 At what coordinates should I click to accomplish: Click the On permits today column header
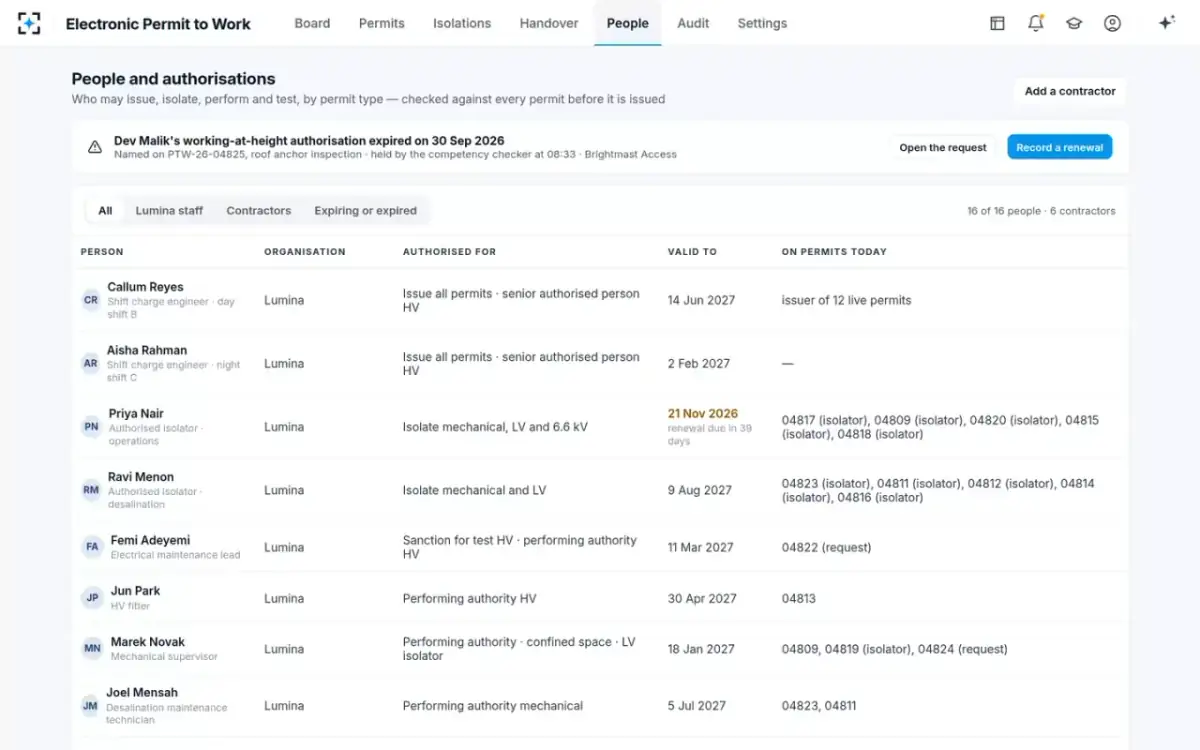click(x=834, y=252)
